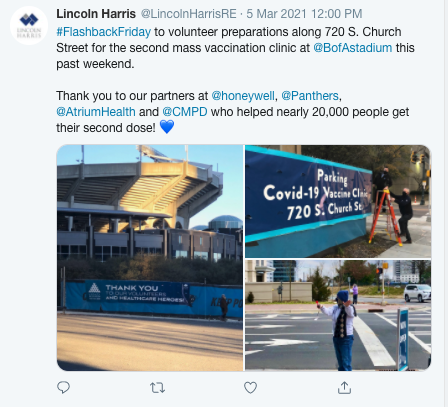
Task: Open the share upload icon
Action: click(x=344, y=387)
